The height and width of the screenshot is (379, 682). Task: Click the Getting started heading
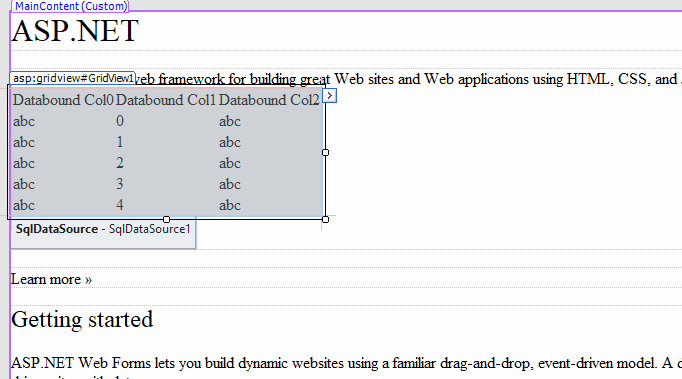[82, 320]
